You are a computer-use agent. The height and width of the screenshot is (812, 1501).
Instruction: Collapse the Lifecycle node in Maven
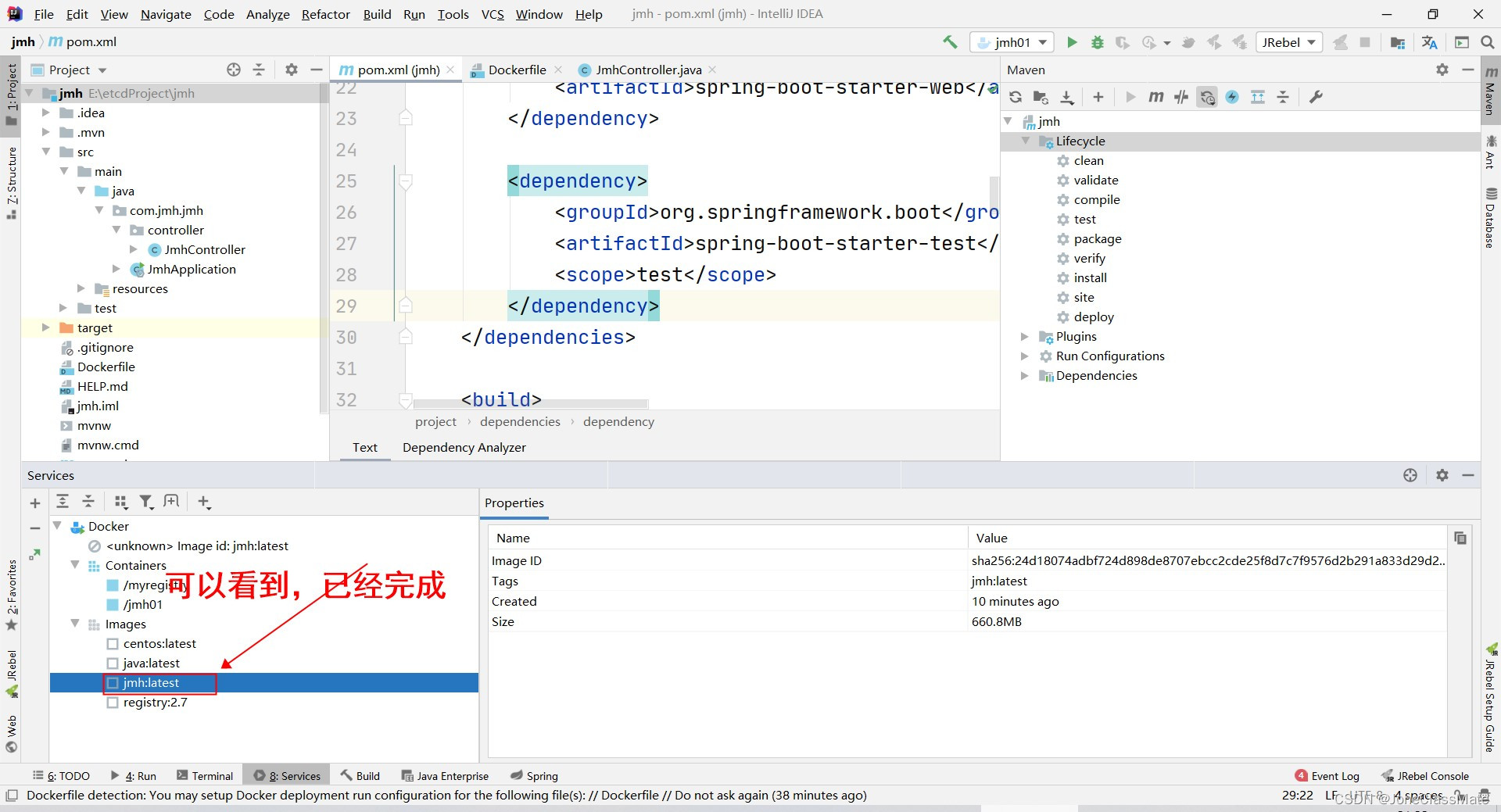(1026, 141)
